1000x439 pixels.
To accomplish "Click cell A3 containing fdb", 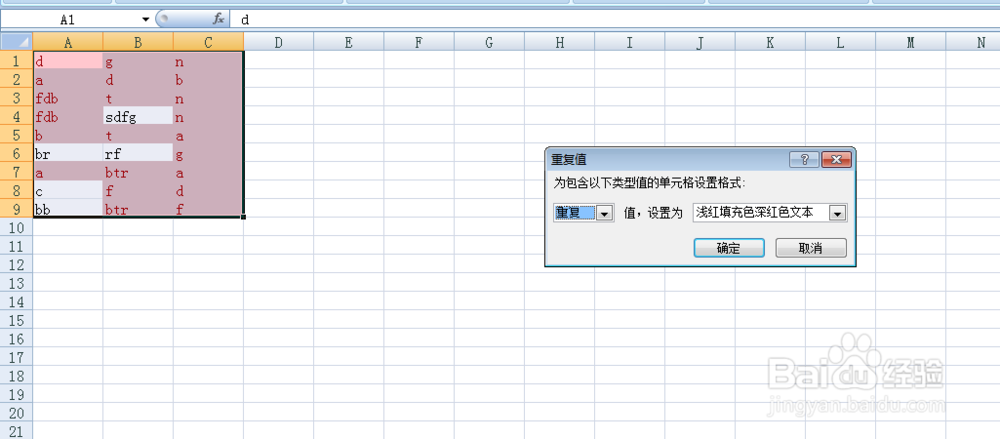I will [x=68, y=98].
